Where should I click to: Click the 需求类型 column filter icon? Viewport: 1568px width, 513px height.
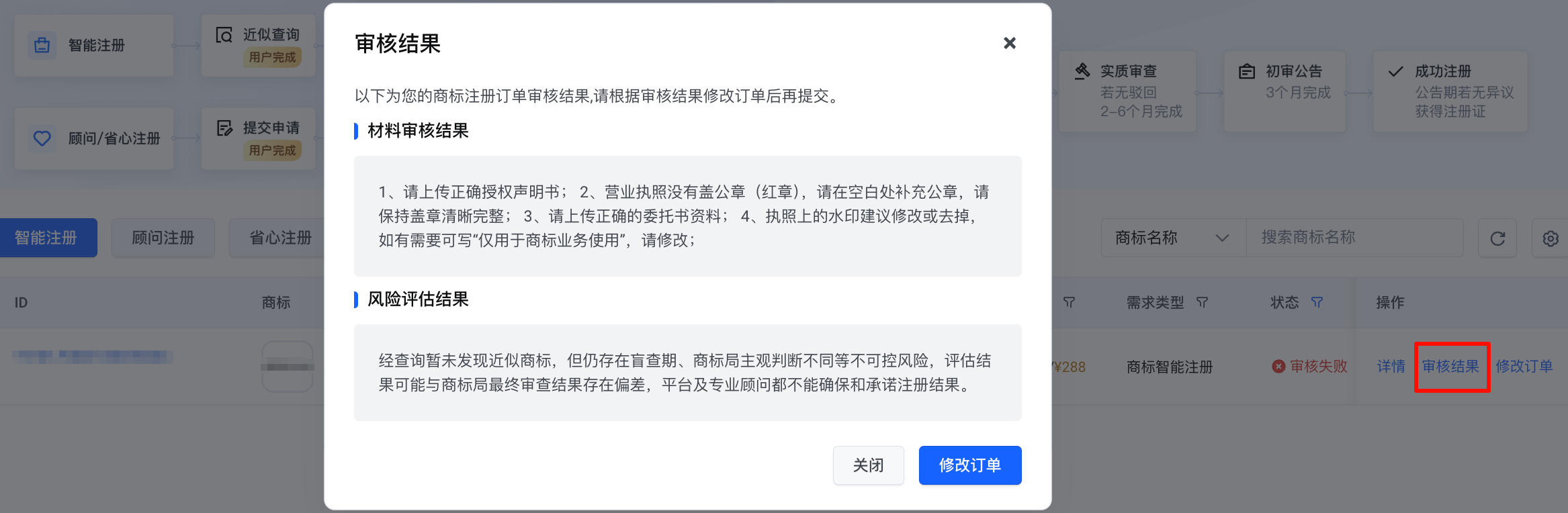pyautogui.click(x=1202, y=303)
